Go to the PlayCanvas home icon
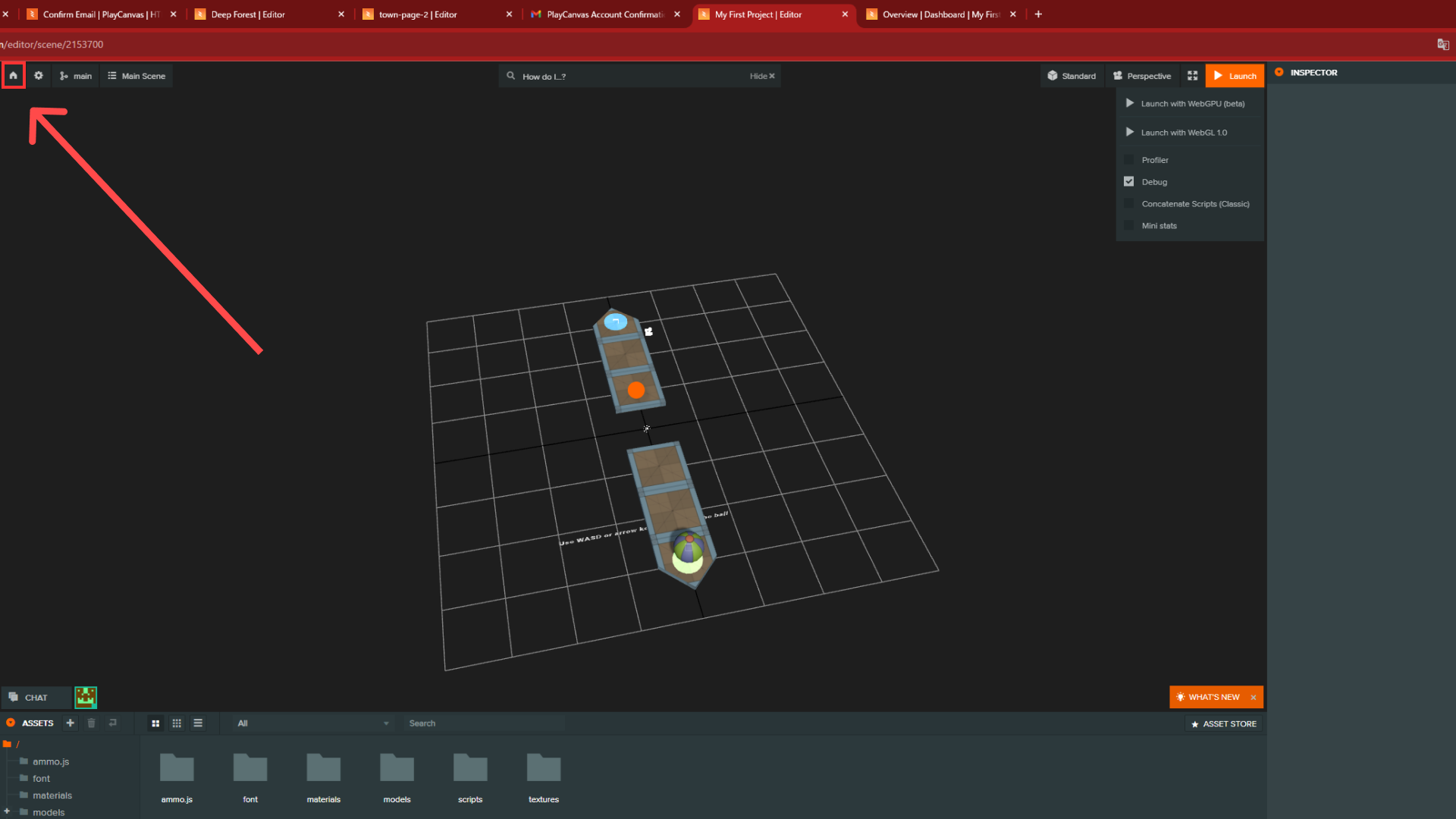The image size is (1456, 819). click(13, 76)
